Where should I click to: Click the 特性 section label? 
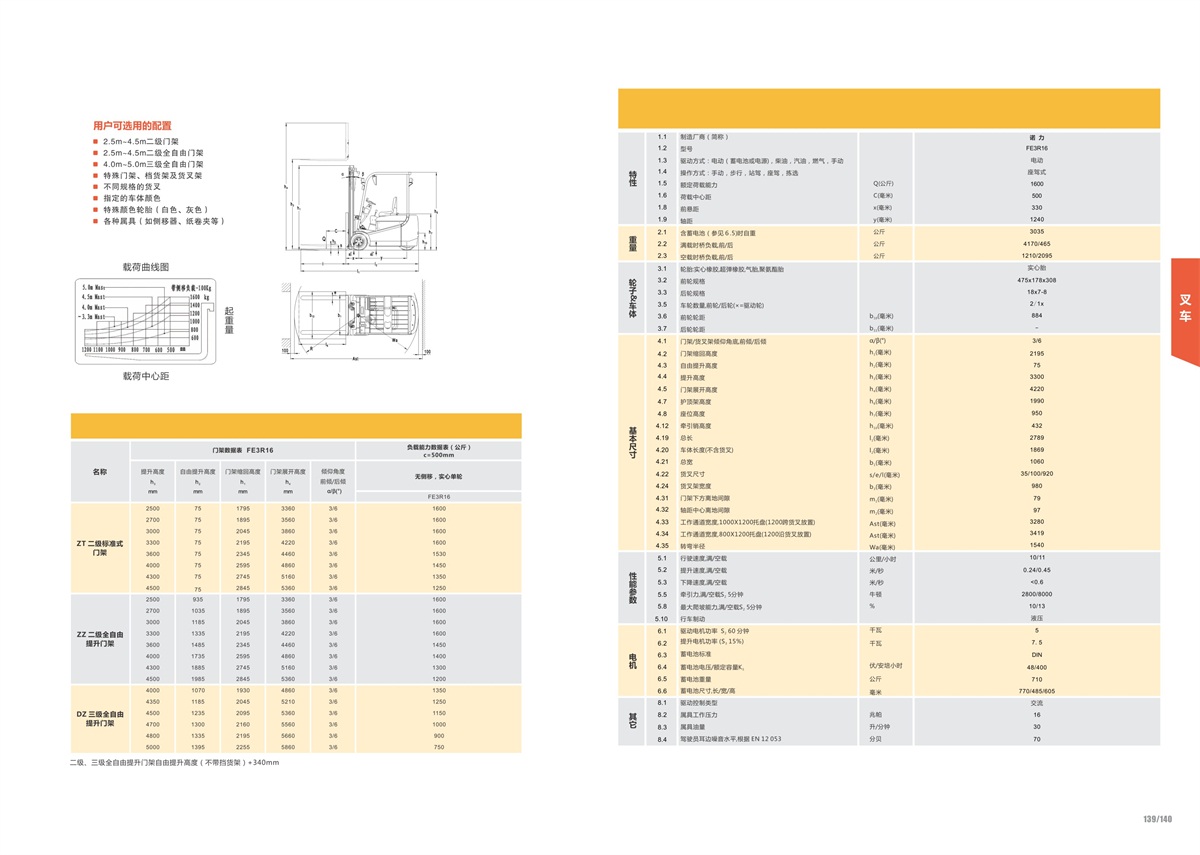[632, 177]
